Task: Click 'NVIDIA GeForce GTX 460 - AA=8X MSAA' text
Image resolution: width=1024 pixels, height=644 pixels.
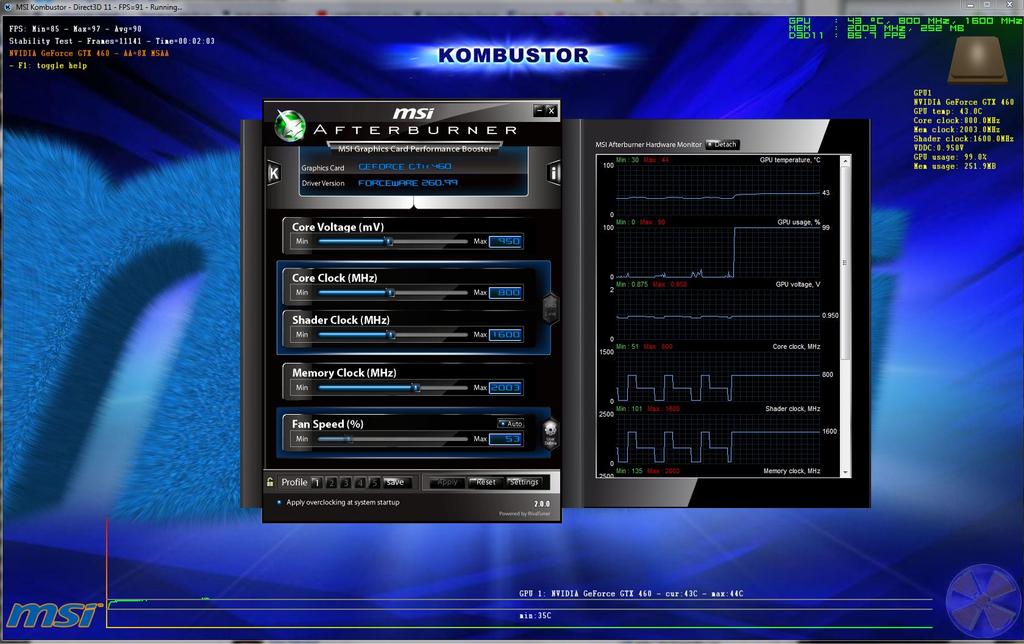Action: click(89, 53)
